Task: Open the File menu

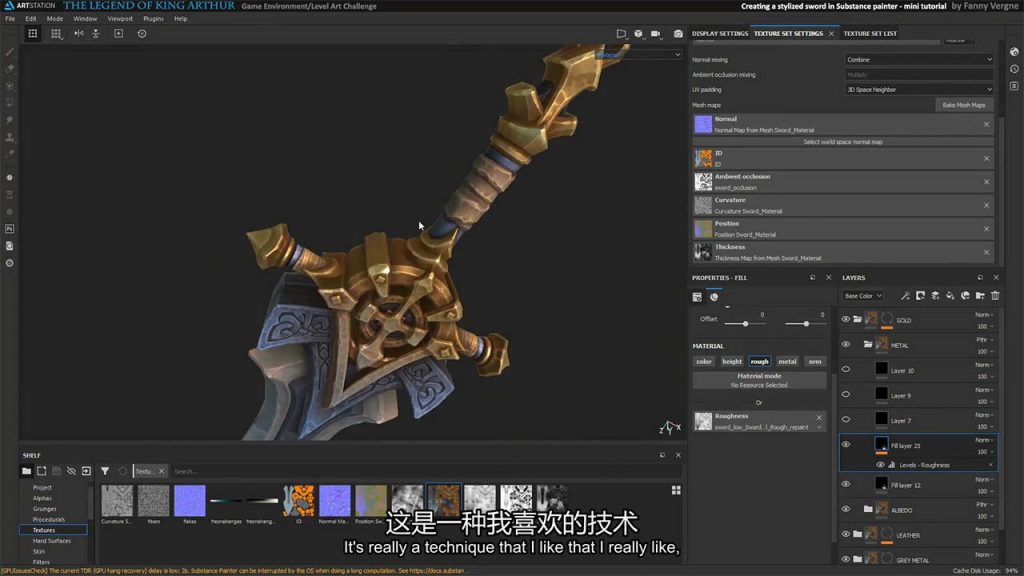Action: point(10,19)
